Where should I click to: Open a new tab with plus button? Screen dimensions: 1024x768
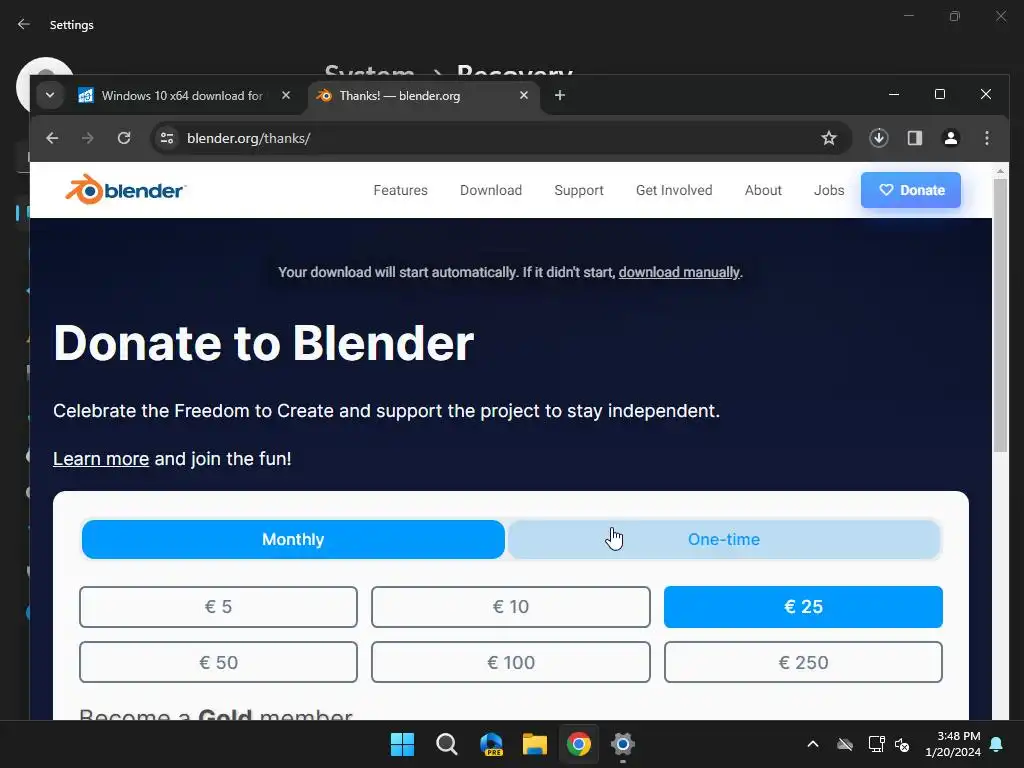click(560, 95)
